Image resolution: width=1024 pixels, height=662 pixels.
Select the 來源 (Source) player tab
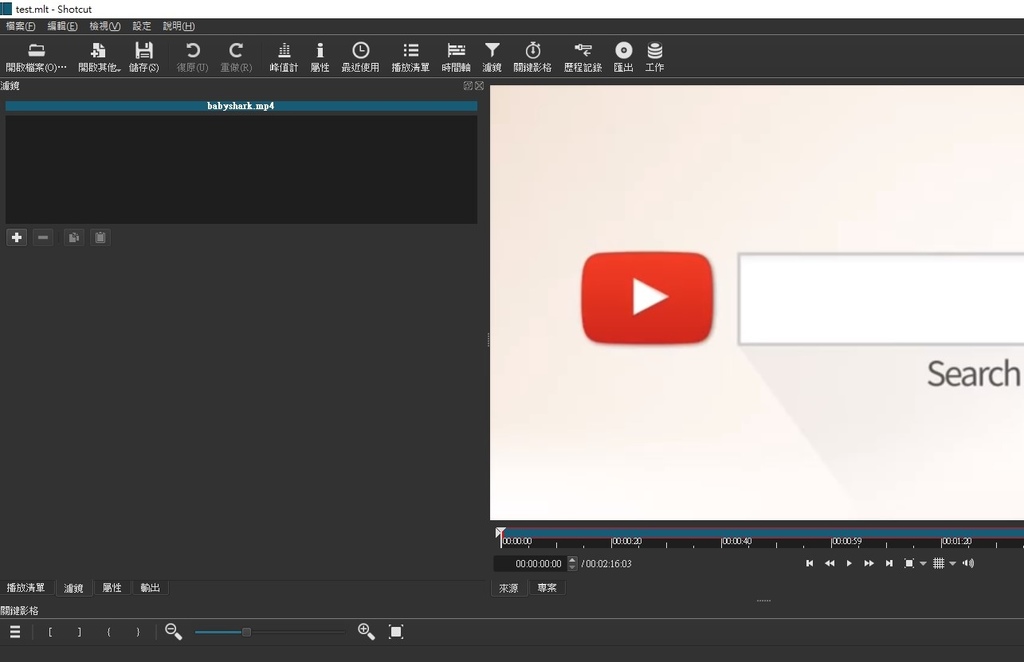click(x=509, y=588)
